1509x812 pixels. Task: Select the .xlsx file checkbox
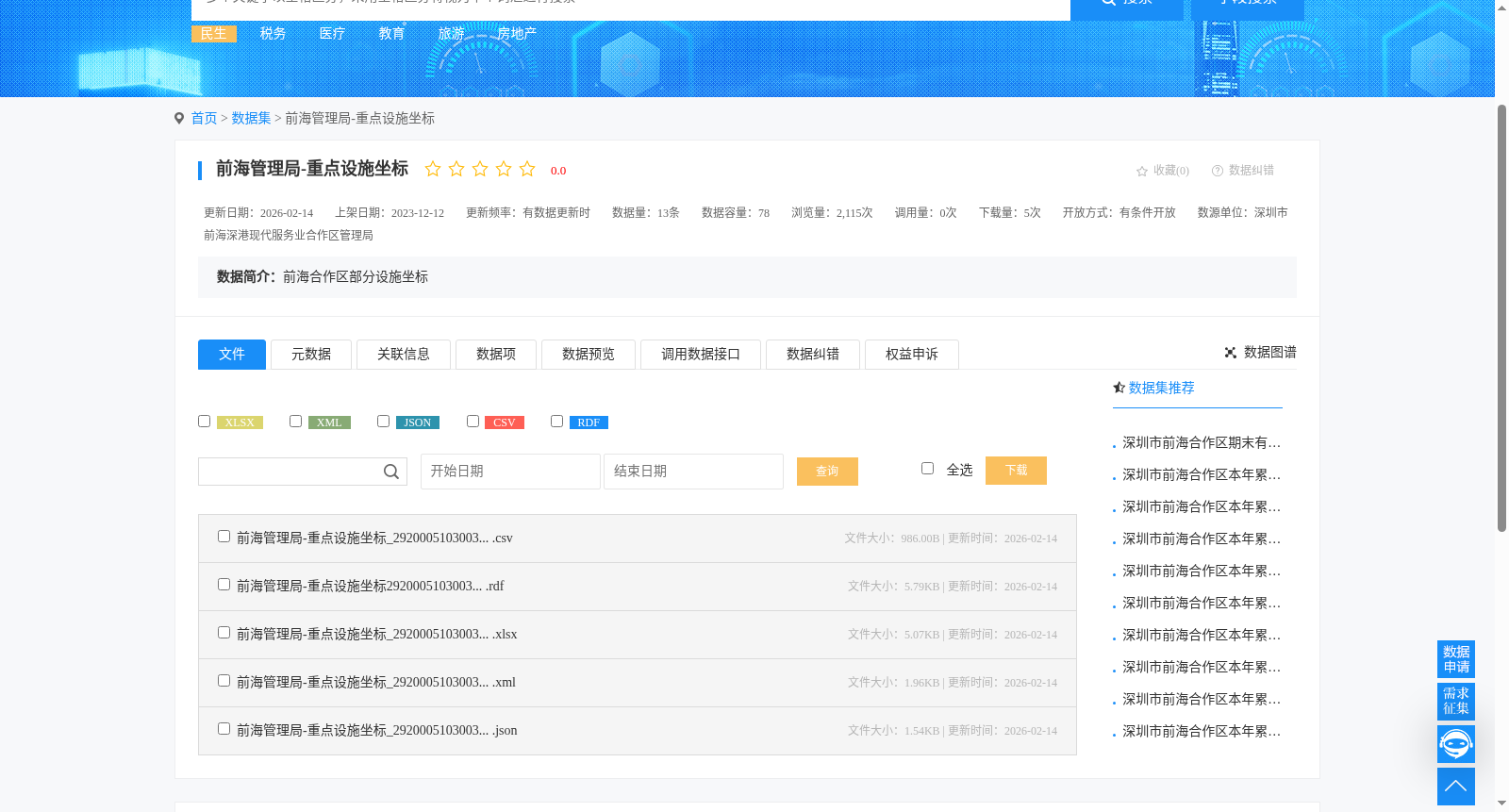(x=224, y=633)
